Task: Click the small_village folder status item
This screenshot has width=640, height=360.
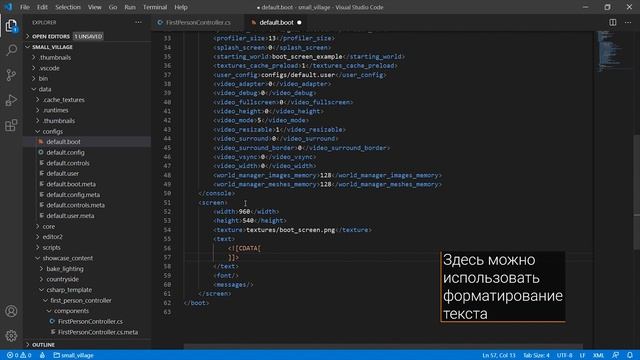Action: click(x=73, y=355)
